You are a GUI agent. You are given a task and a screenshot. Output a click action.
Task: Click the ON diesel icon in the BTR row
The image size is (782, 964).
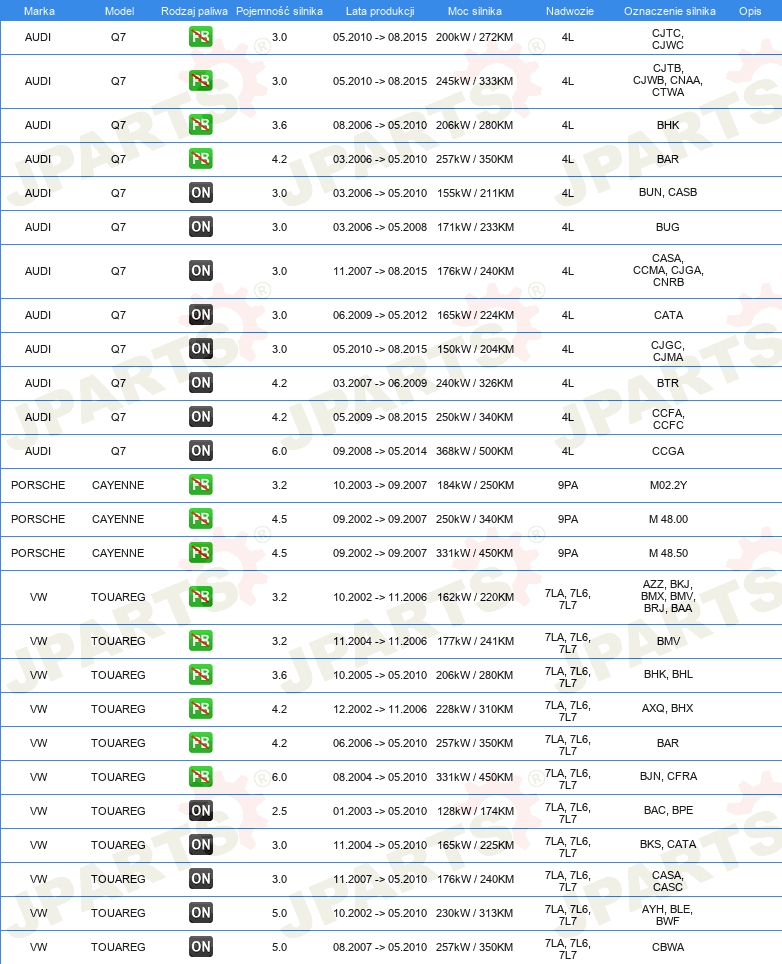coord(200,383)
